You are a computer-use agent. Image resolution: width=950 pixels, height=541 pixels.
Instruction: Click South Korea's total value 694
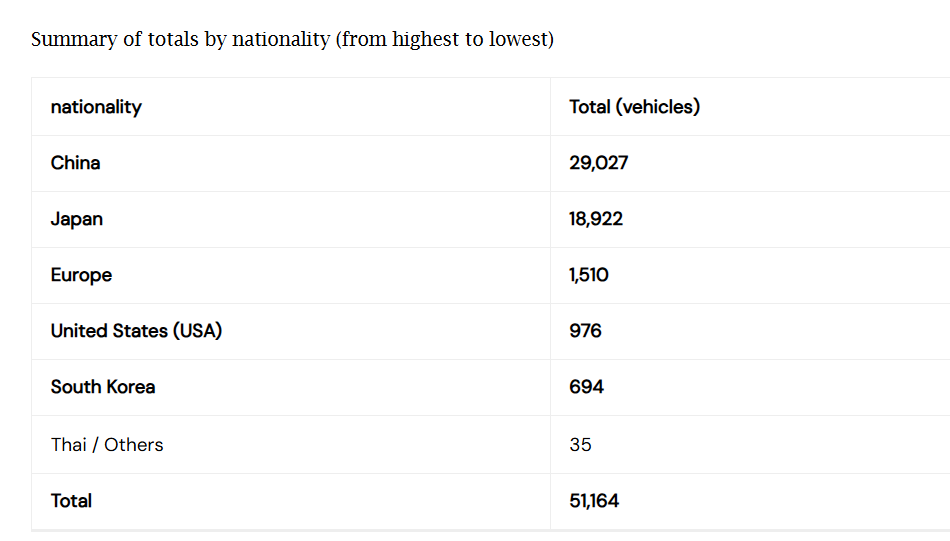tap(586, 387)
